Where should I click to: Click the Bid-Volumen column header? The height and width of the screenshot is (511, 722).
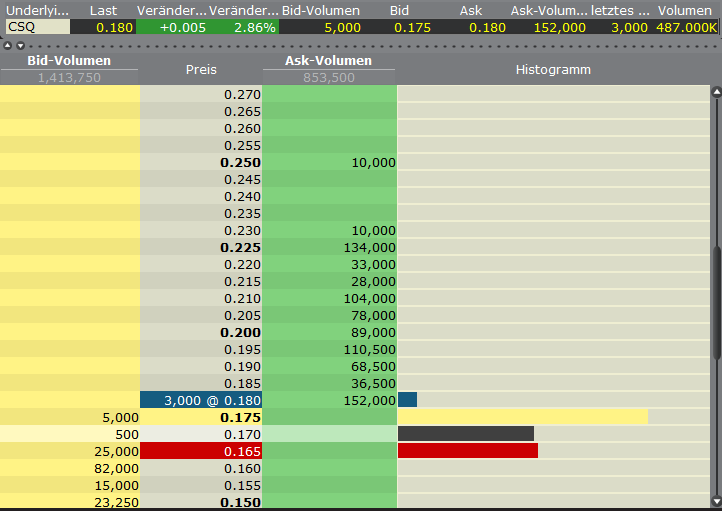click(69, 62)
